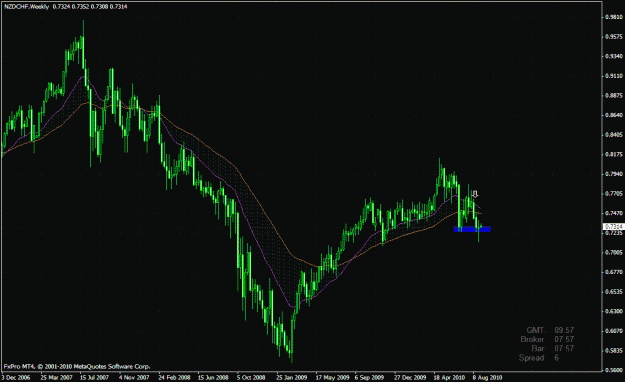
Task: Click the 0.7470 price axis label
Action: coord(613,213)
